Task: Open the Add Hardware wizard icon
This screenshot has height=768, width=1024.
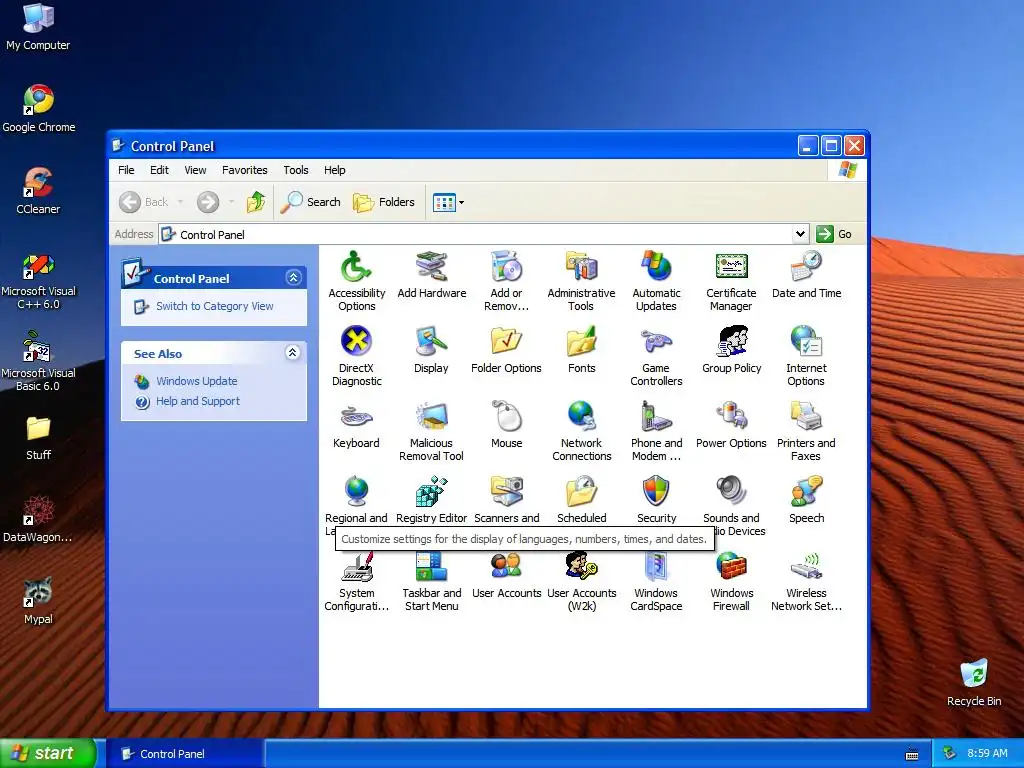Action: click(431, 267)
